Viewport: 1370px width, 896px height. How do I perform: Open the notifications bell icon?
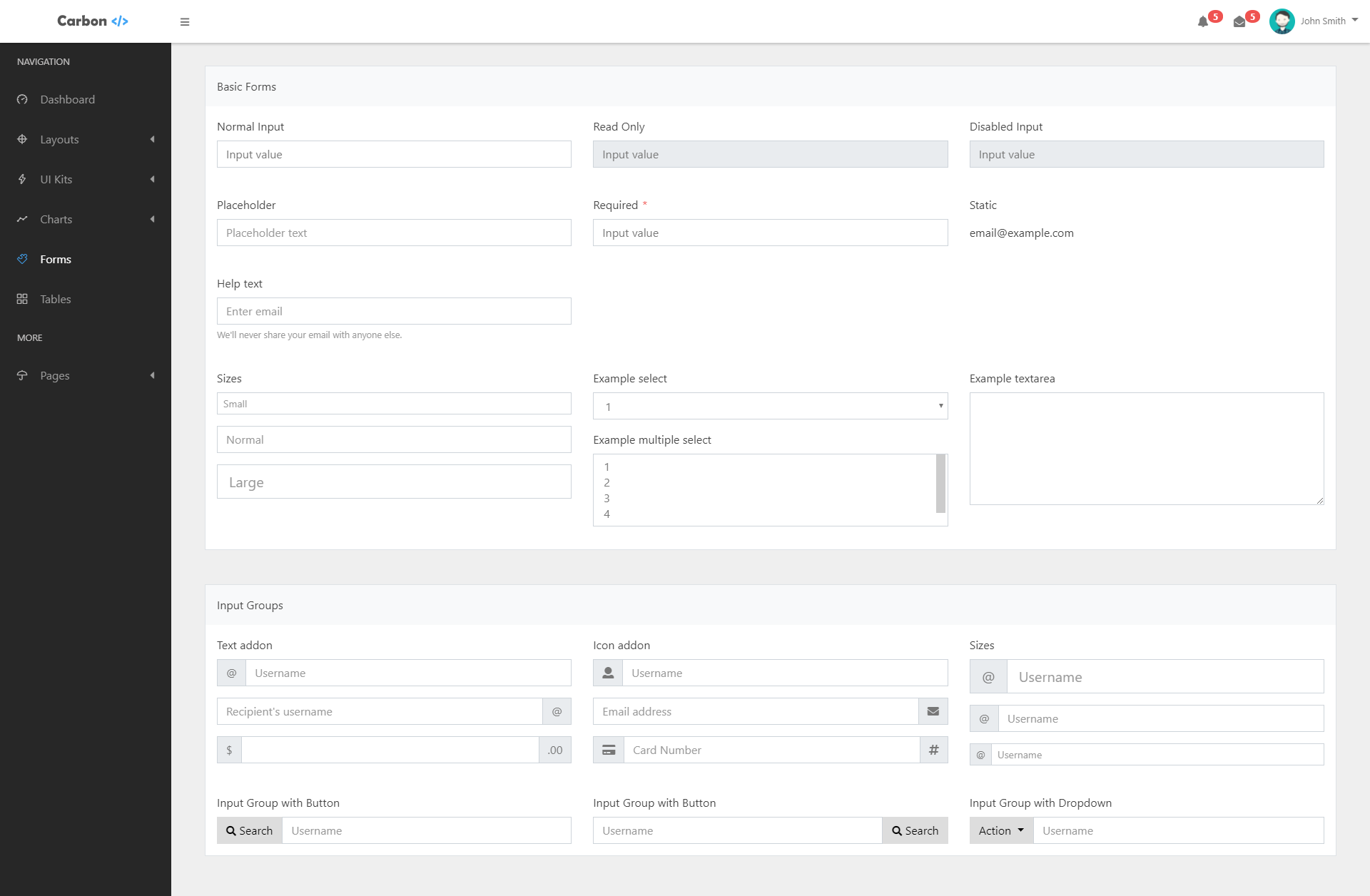[x=1203, y=22]
